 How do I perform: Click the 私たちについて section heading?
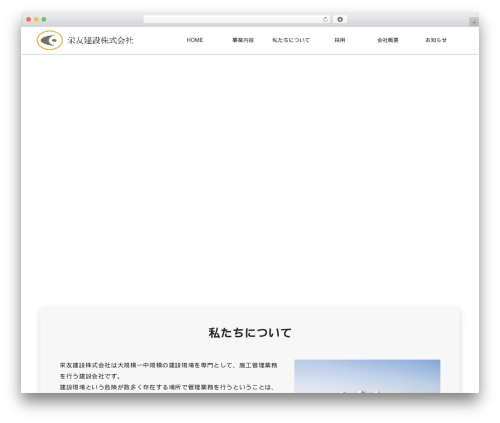pos(250,333)
